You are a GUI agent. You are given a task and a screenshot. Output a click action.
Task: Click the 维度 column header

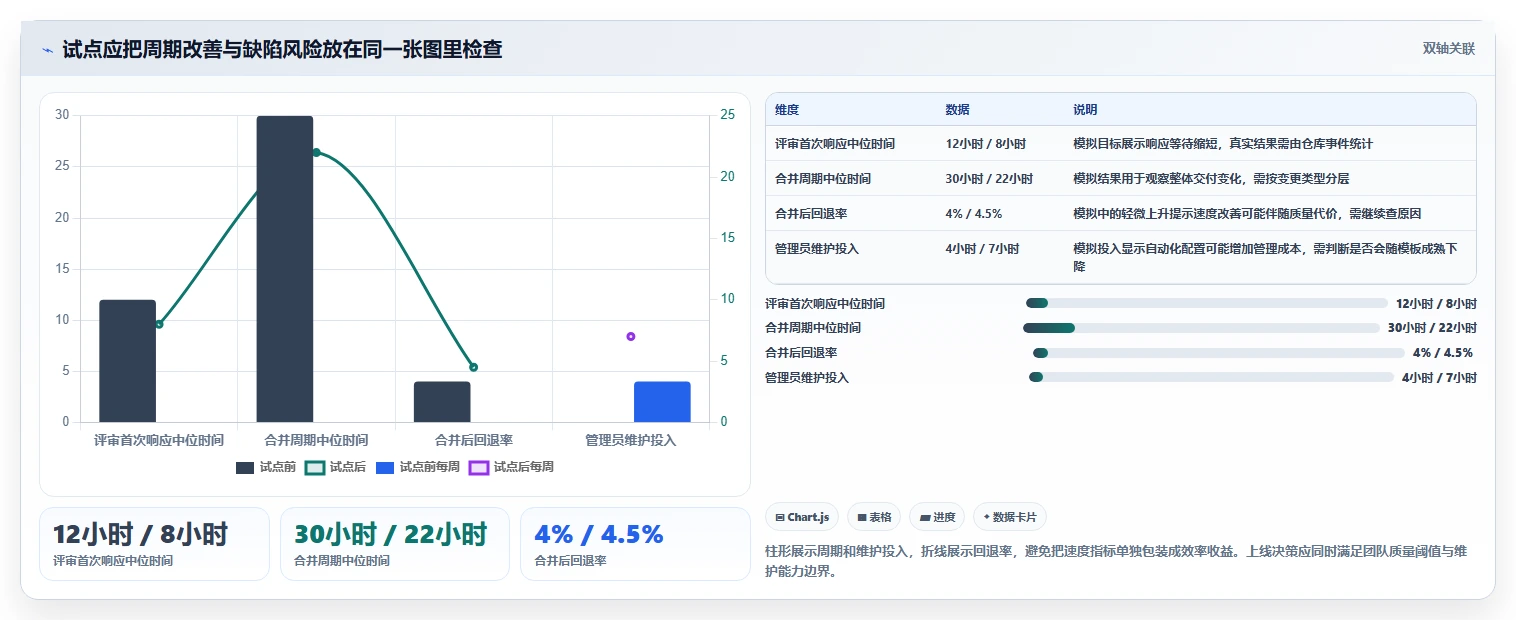click(787, 110)
